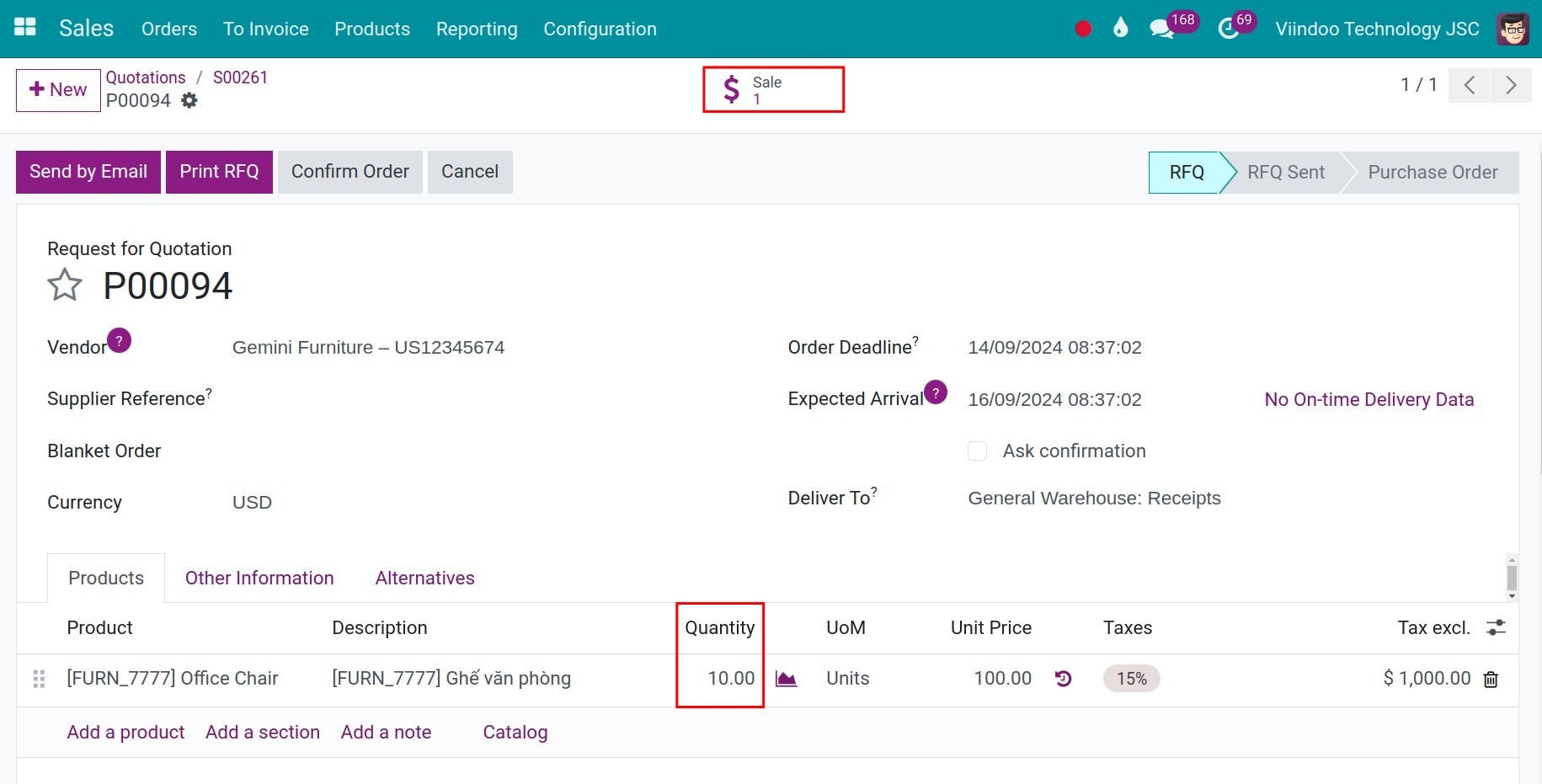
Task: Click Add a section link
Action: tap(263, 732)
